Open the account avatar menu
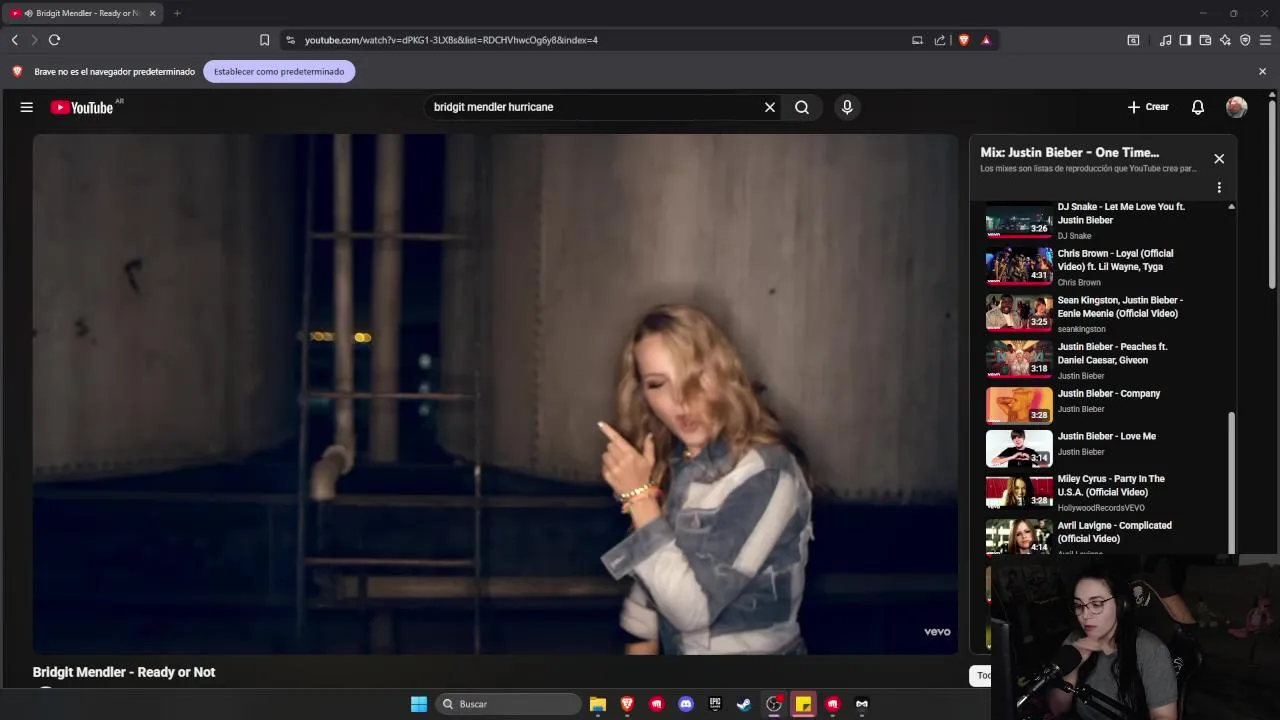This screenshot has height=720, width=1280. 1237,107
